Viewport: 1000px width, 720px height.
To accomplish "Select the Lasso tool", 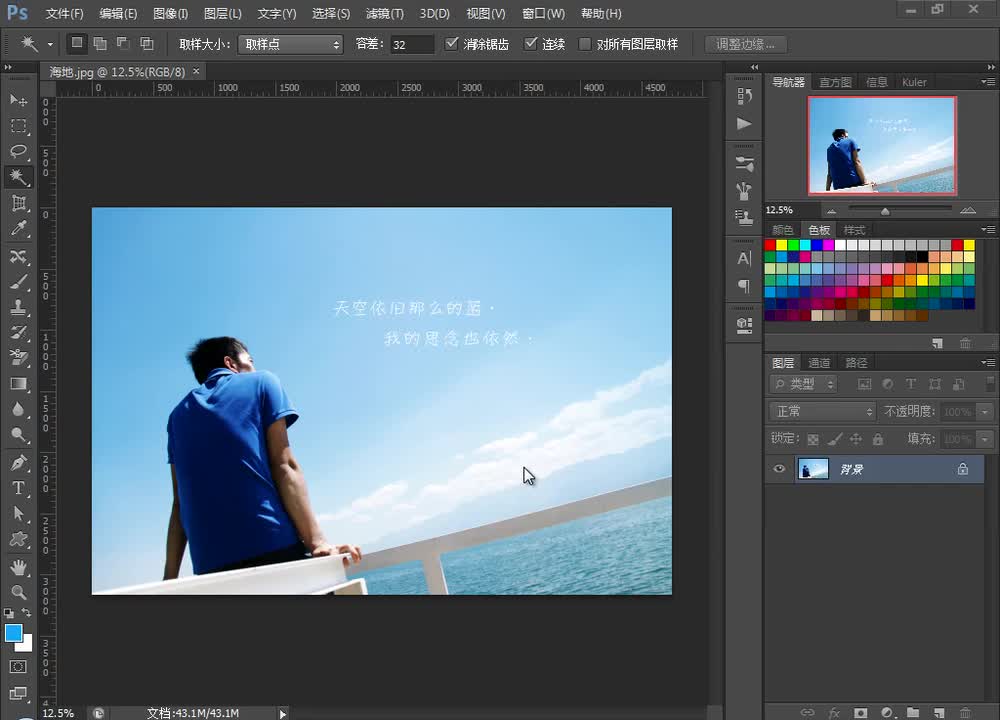I will (x=19, y=151).
